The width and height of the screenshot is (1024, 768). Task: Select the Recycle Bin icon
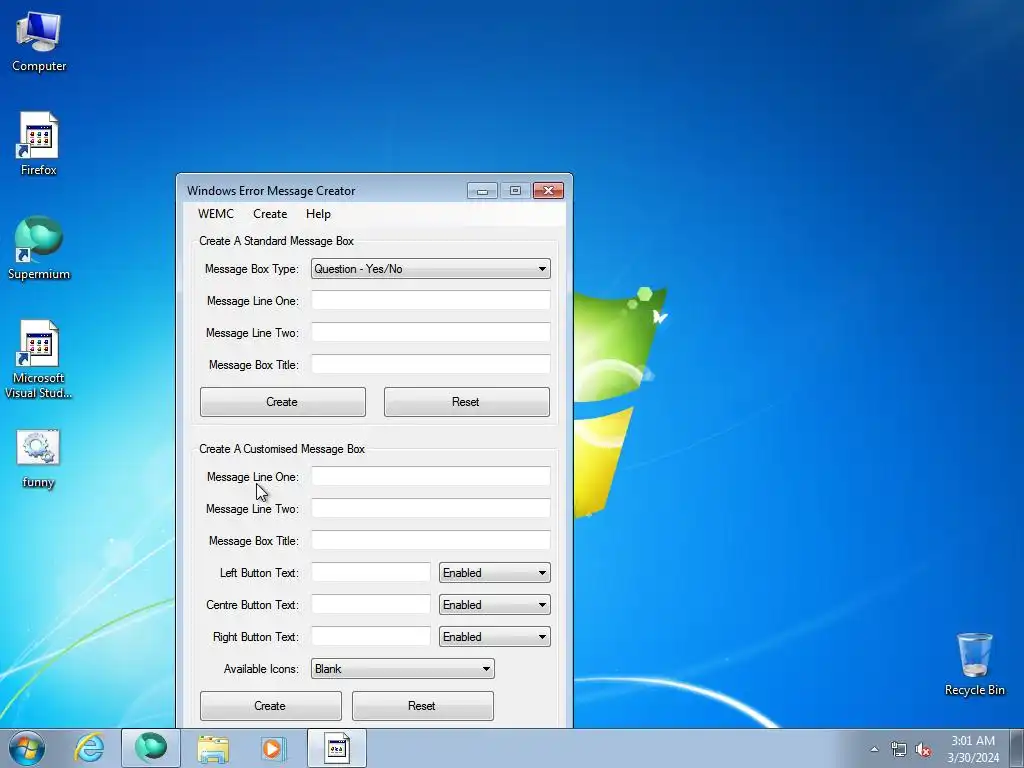pyautogui.click(x=974, y=664)
